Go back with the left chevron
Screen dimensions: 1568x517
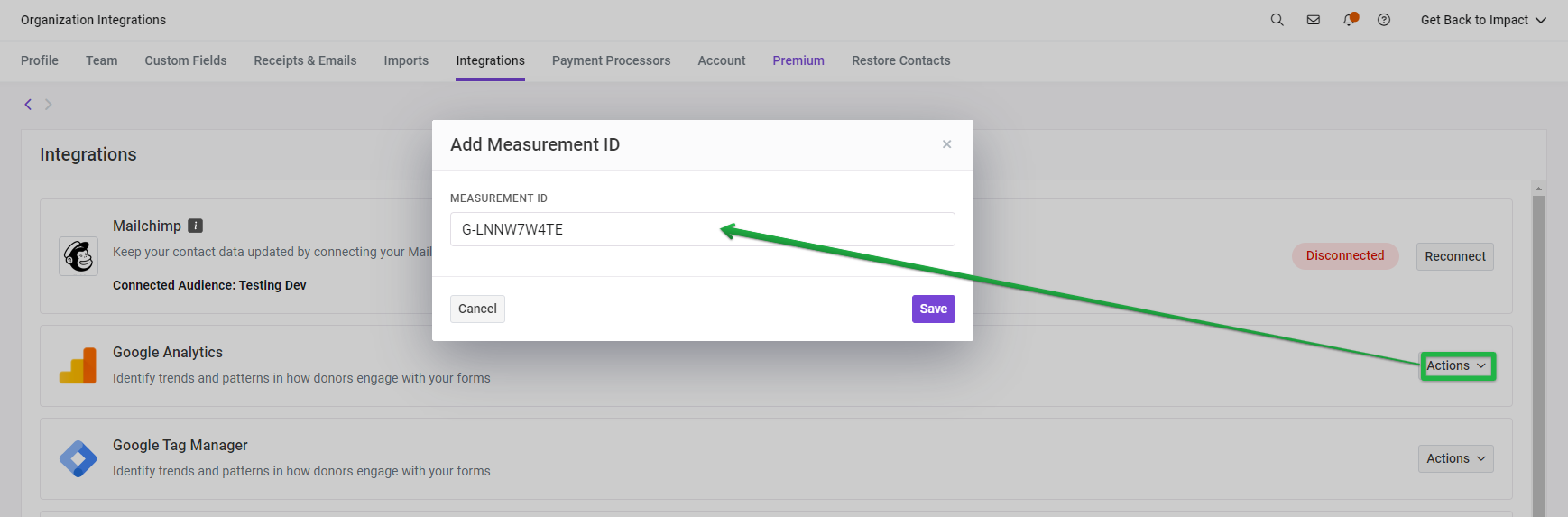pos(28,105)
